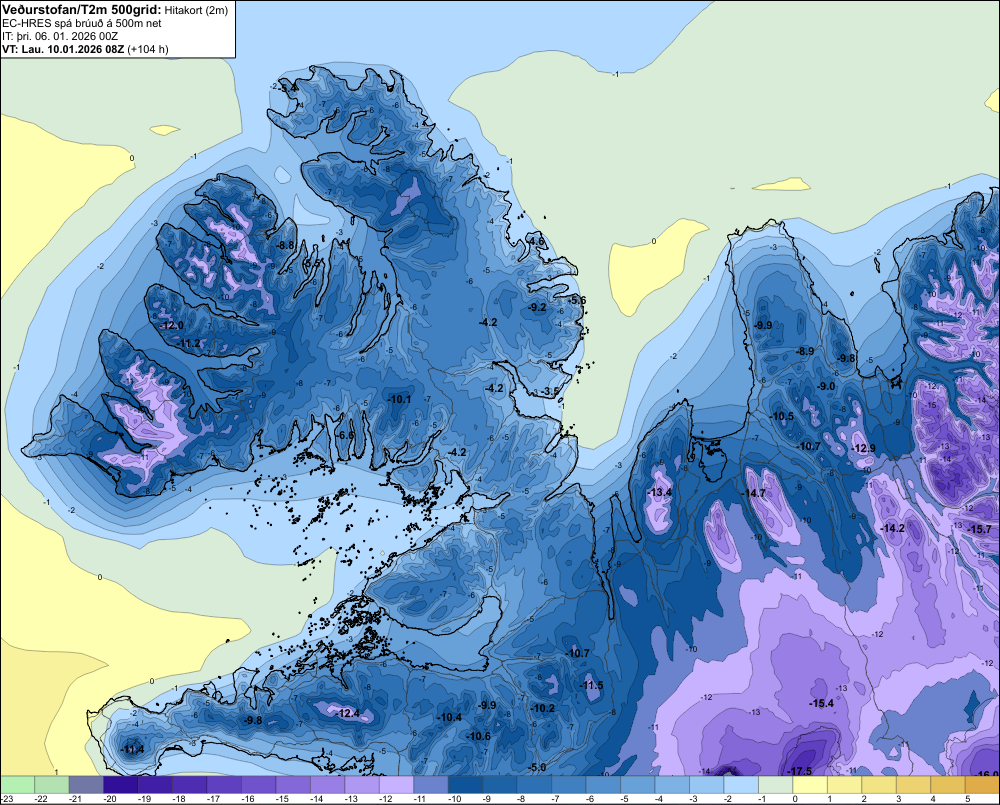This screenshot has width=1000, height=805.
Task: Click the -6.6 temperature label
Action: coord(345,435)
